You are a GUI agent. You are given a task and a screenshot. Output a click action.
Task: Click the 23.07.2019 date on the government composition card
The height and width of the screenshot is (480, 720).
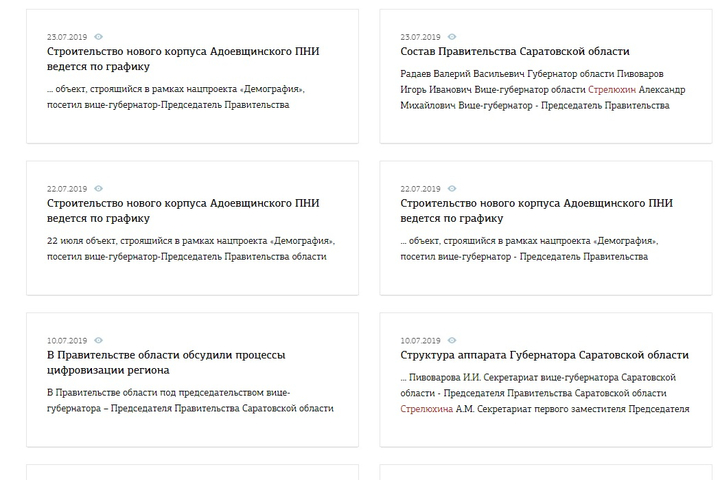[420, 37]
